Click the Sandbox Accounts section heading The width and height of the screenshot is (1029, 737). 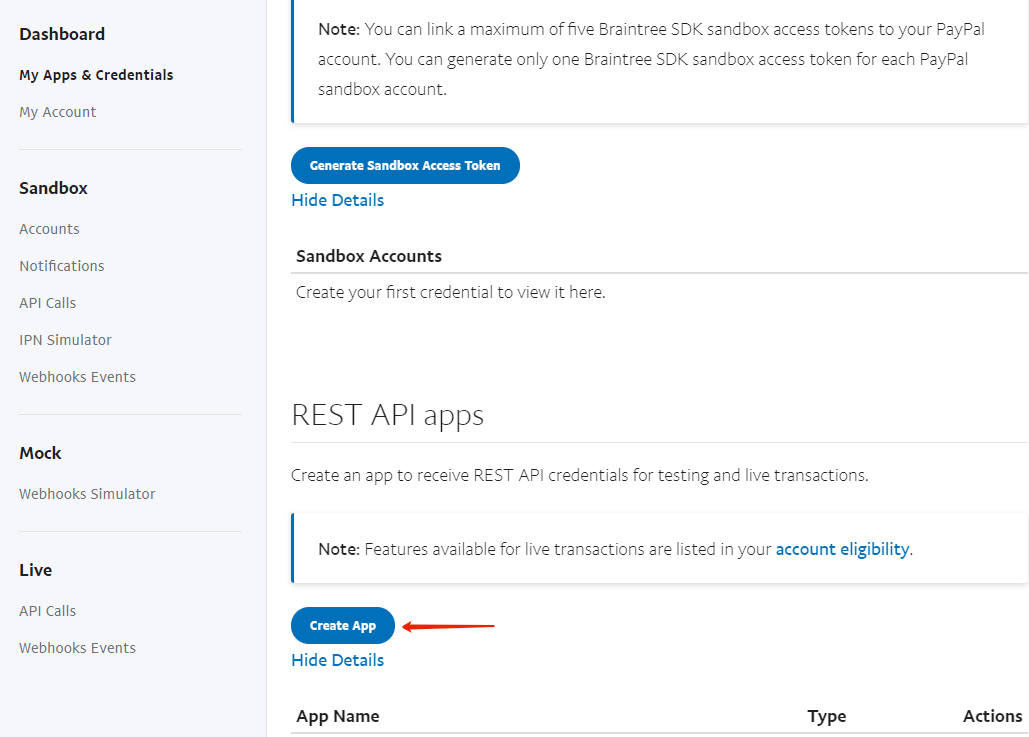(x=369, y=256)
